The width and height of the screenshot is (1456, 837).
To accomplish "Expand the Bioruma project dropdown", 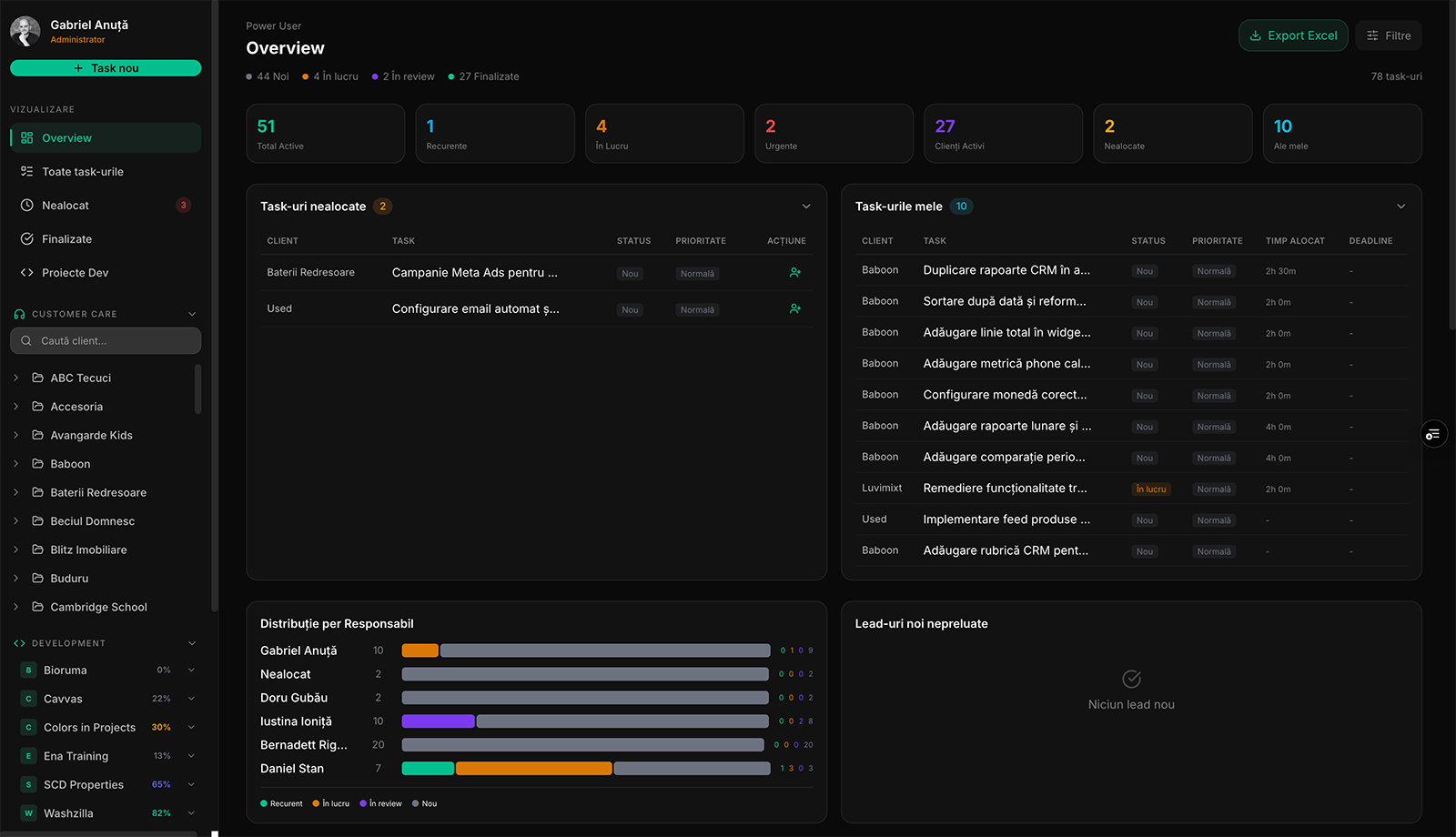I will (x=191, y=671).
